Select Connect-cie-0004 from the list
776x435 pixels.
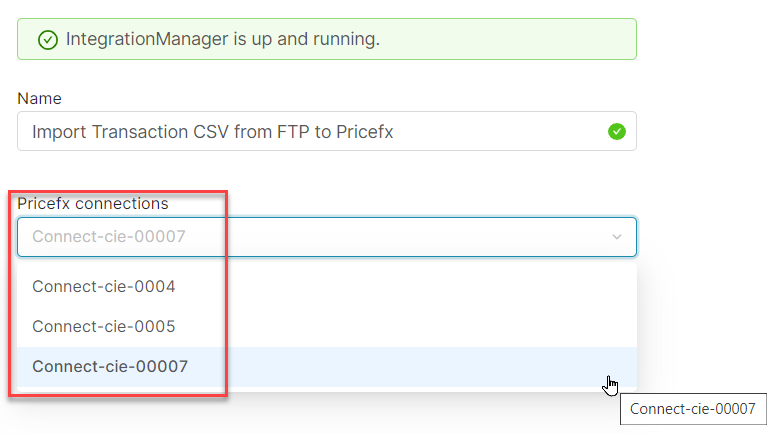pyautogui.click(x=104, y=287)
